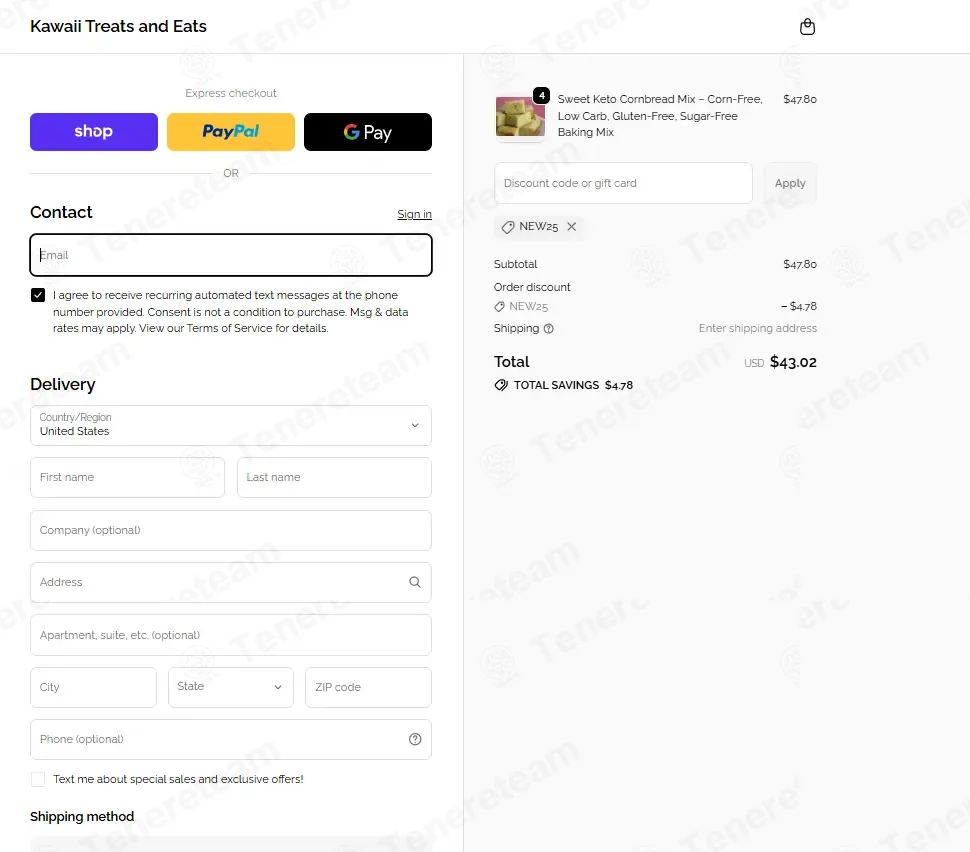Remove the NEW25 discount code tag
Screen dimensions: 970x852
(x=572, y=226)
